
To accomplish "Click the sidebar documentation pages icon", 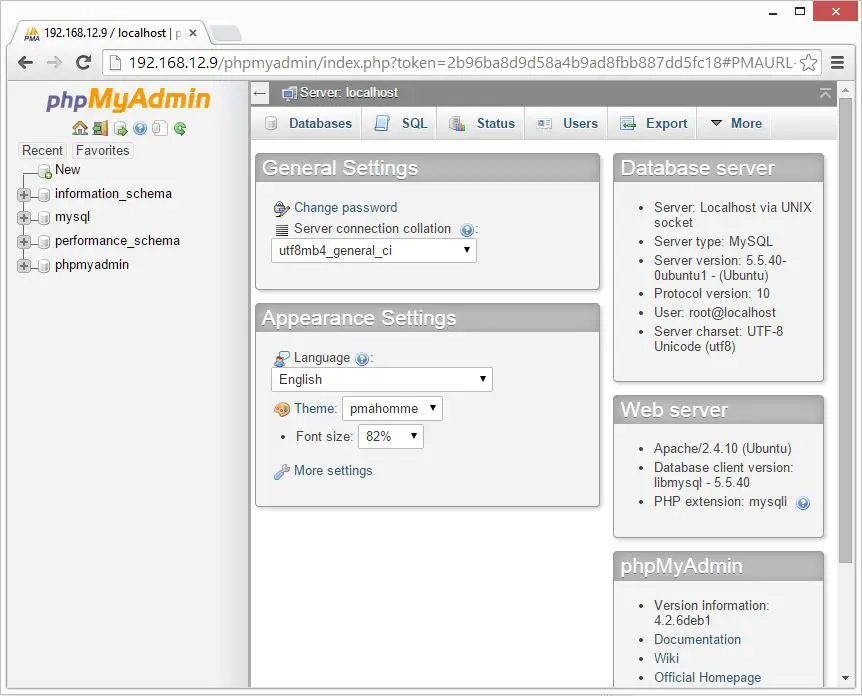I will point(160,129).
